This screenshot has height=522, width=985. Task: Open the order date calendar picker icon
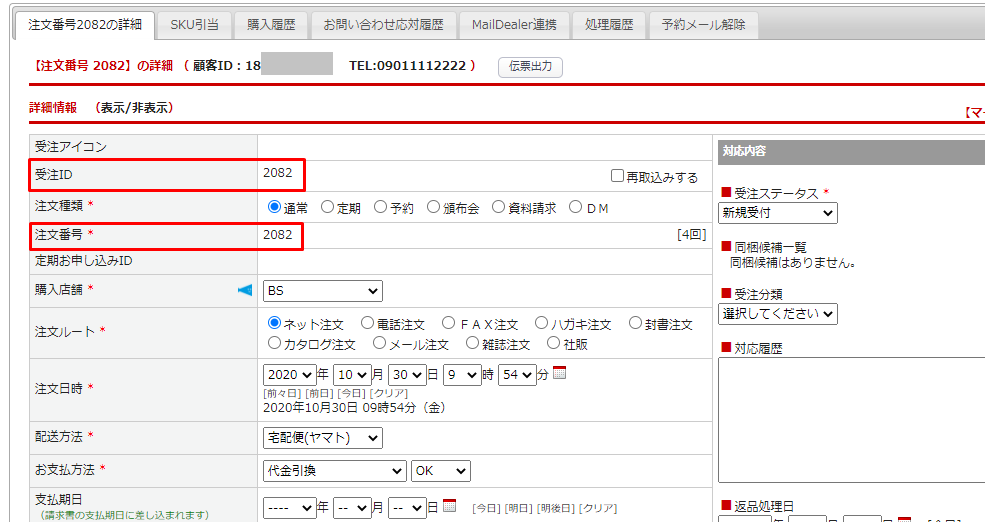[x=559, y=373]
